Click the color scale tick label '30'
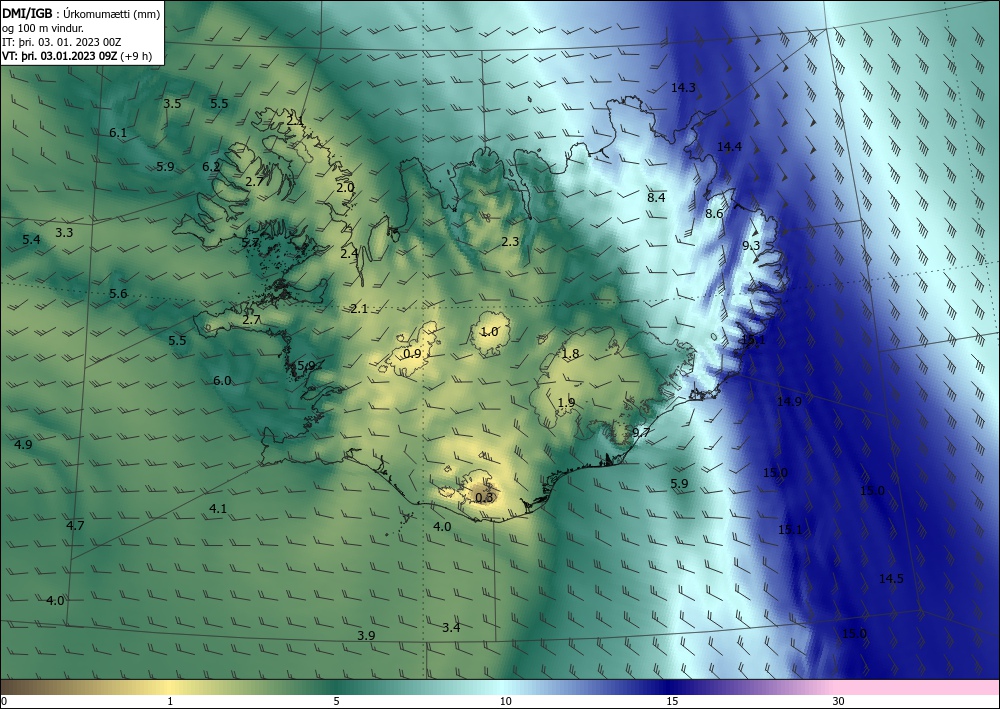Image resolution: width=1000 pixels, height=709 pixels. [839, 702]
